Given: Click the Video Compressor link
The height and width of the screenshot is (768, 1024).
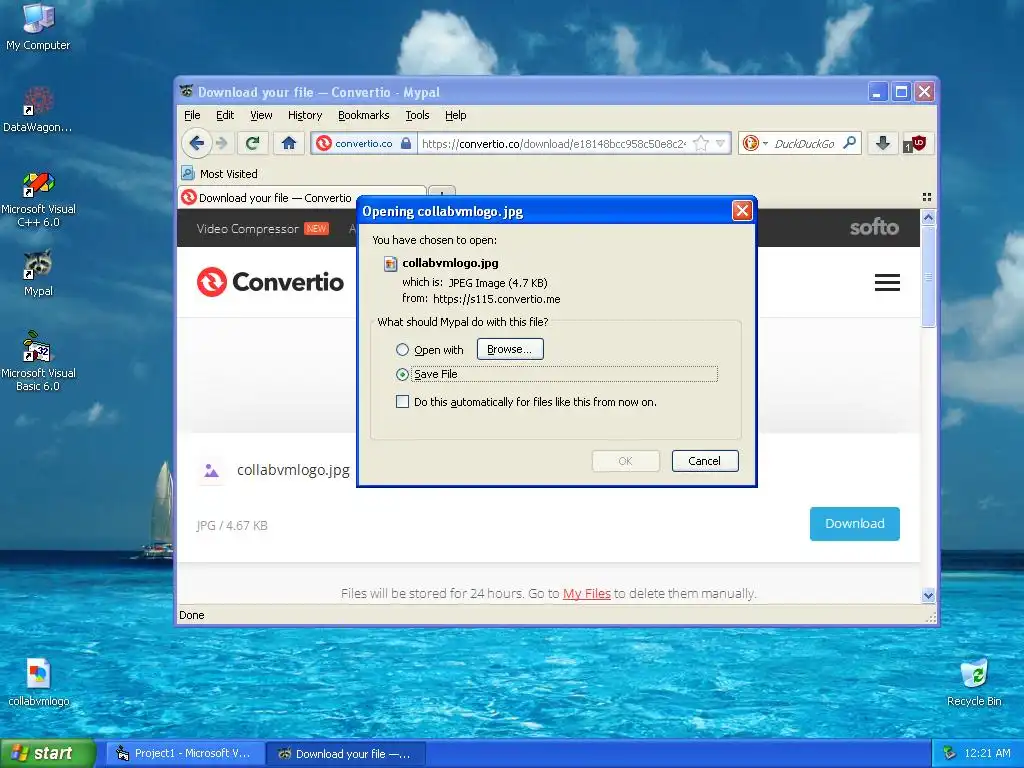Looking at the screenshot, I should pos(247,229).
